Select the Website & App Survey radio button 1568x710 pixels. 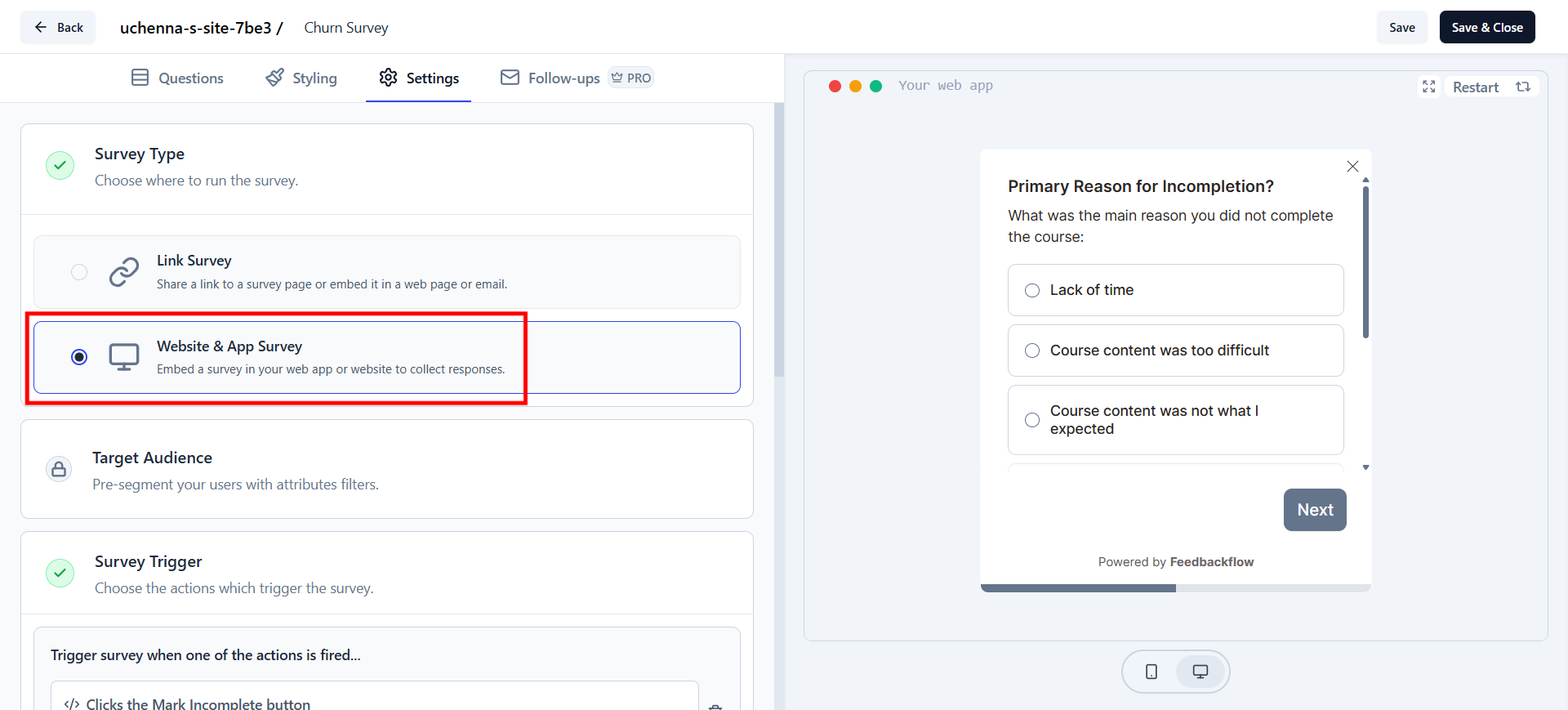[x=79, y=357]
